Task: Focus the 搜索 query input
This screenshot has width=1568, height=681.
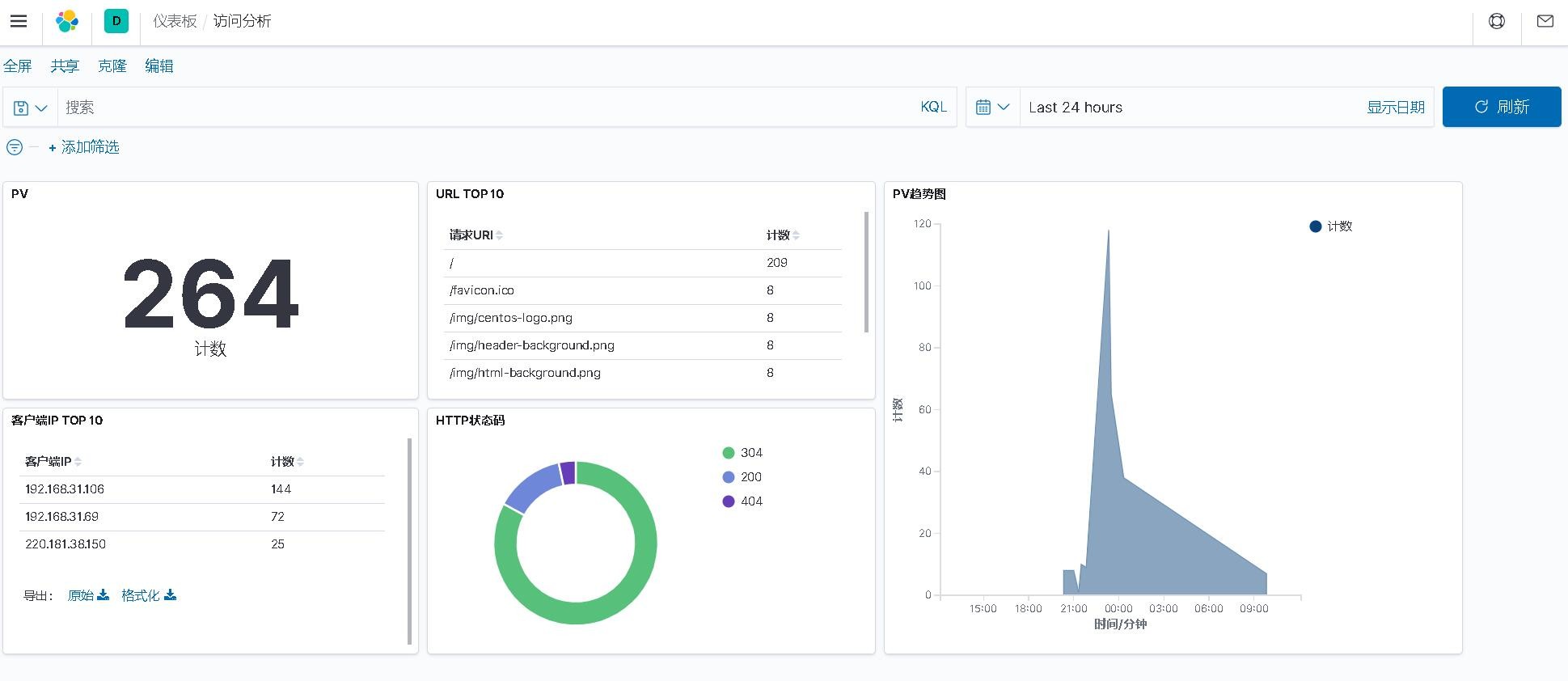Action: [x=485, y=107]
